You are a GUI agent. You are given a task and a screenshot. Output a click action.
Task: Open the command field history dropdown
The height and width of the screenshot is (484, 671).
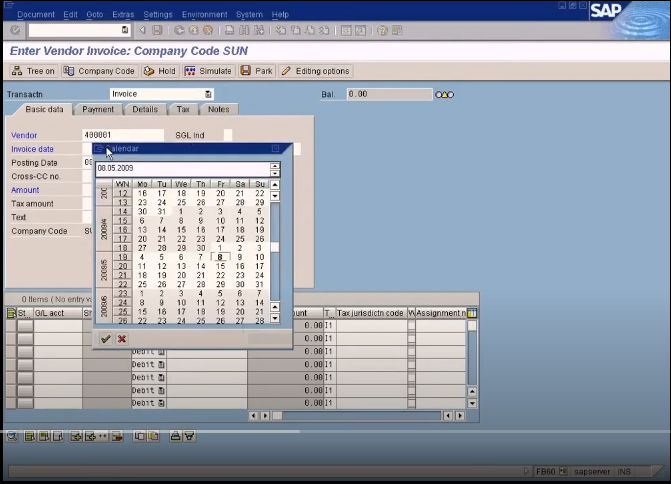click(125, 30)
